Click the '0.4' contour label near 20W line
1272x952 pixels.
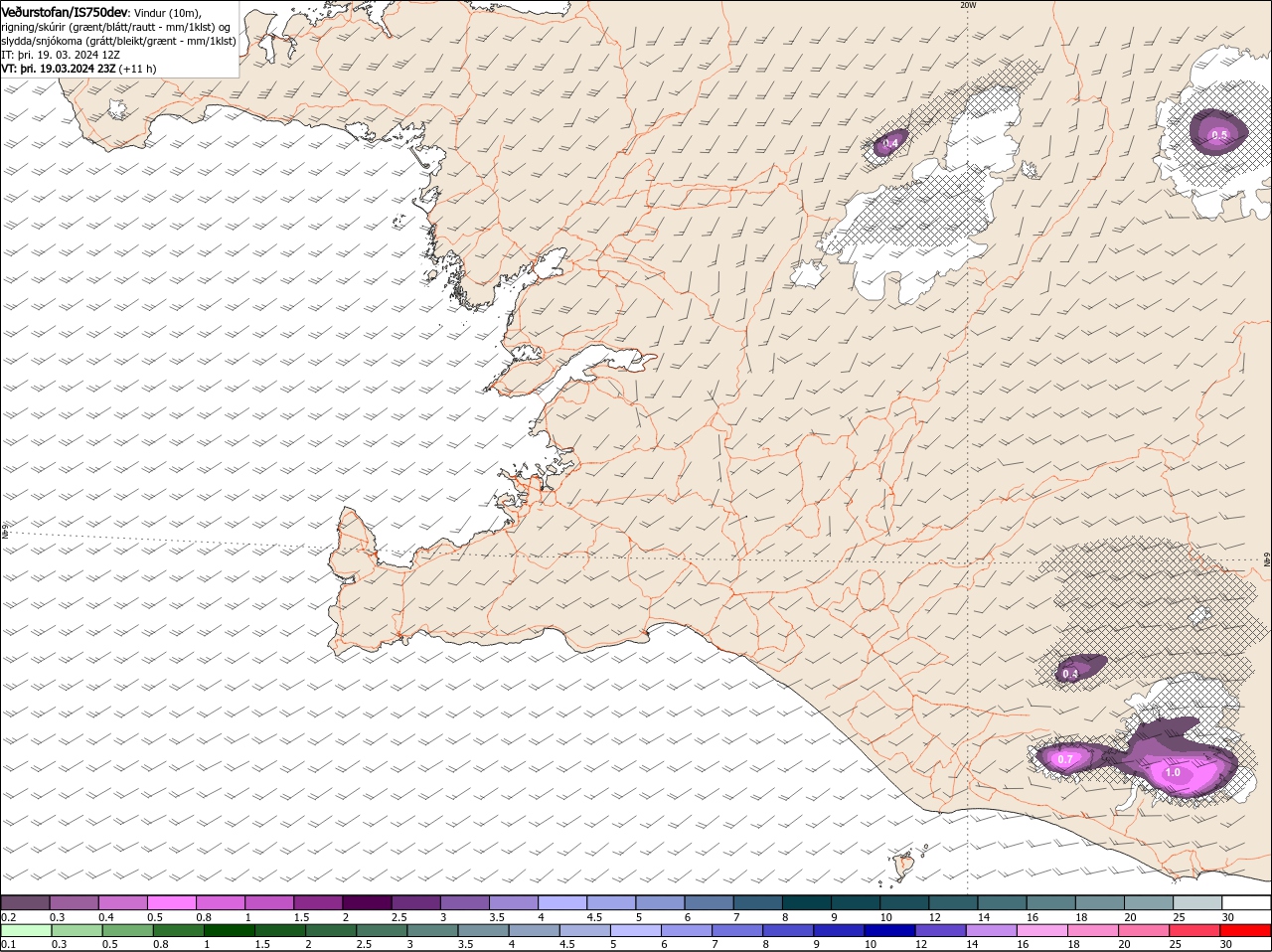click(890, 144)
